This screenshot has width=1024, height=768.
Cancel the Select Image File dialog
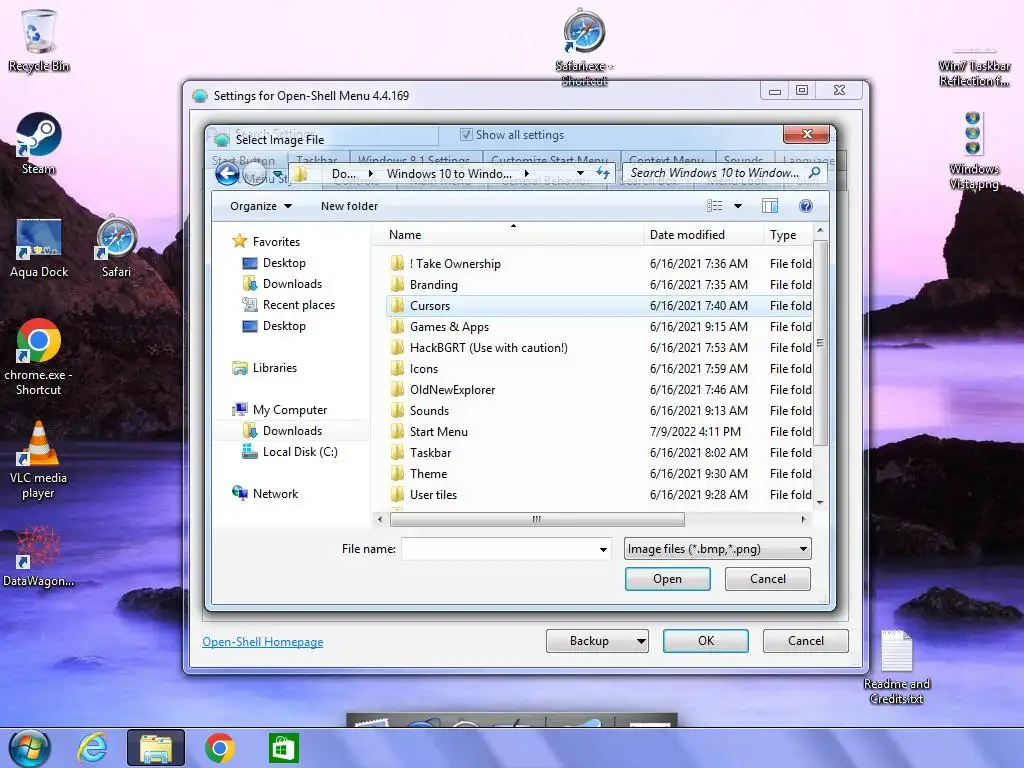point(767,579)
